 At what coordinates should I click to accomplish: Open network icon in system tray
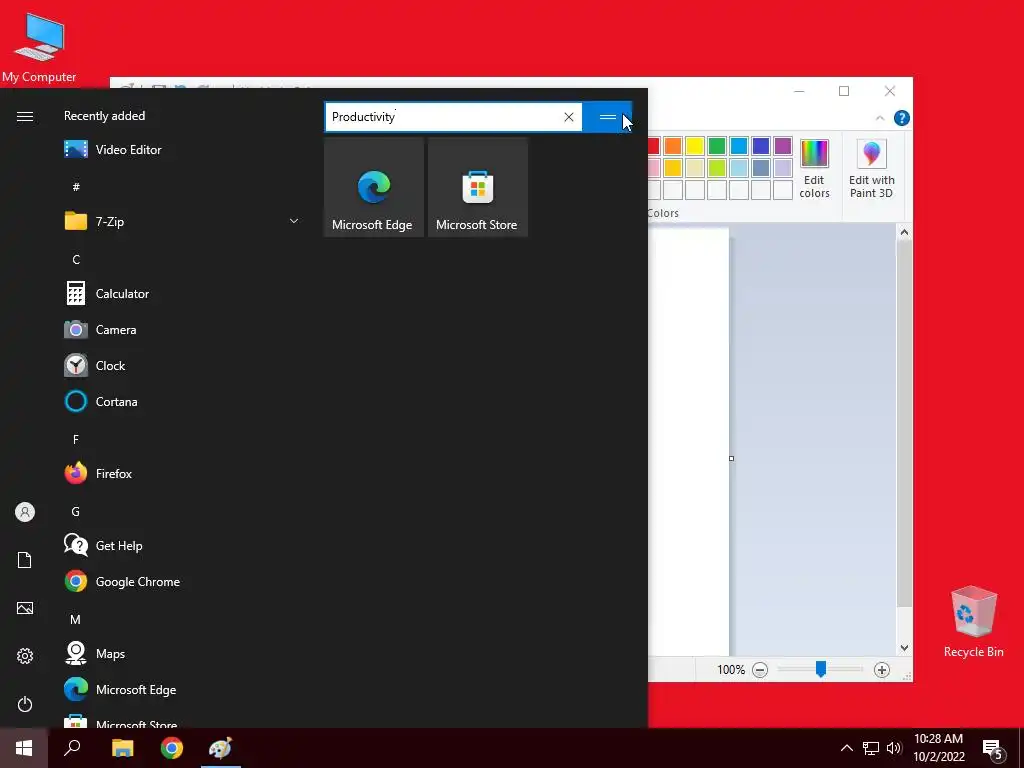click(871, 748)
